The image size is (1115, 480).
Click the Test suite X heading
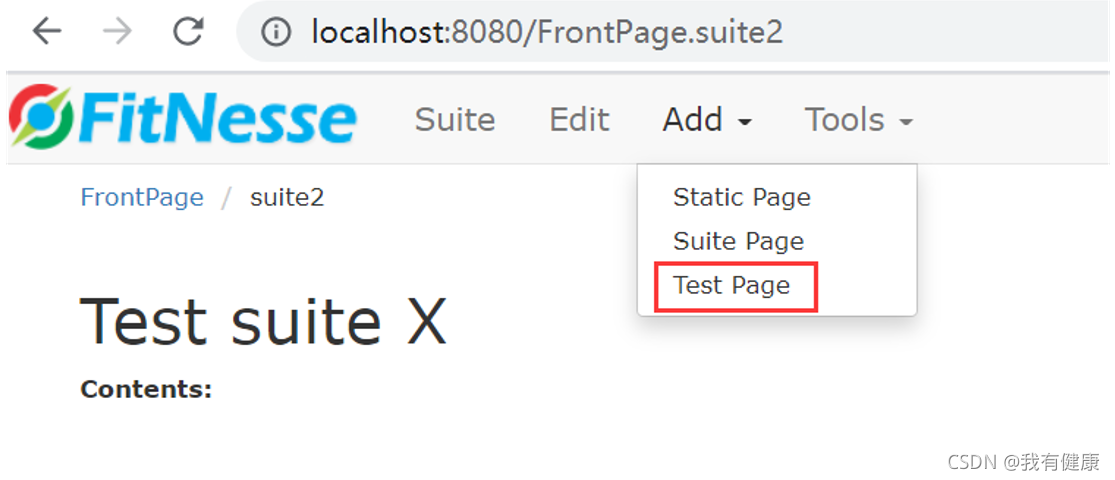click(264, 321)
